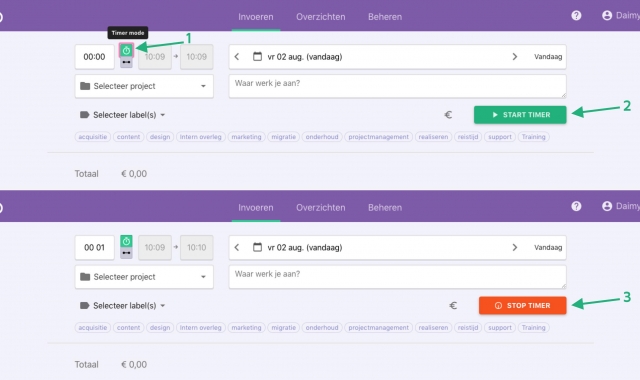Expand Selecteer label(s) dropdown in upper panel
Image resolution: width=640 pixels, height=380 pixels.
pyautogui.click(x=122, y=115)
